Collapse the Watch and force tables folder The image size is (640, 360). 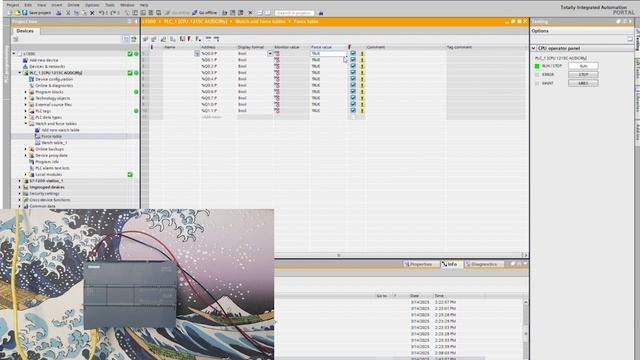coord(26,124)
